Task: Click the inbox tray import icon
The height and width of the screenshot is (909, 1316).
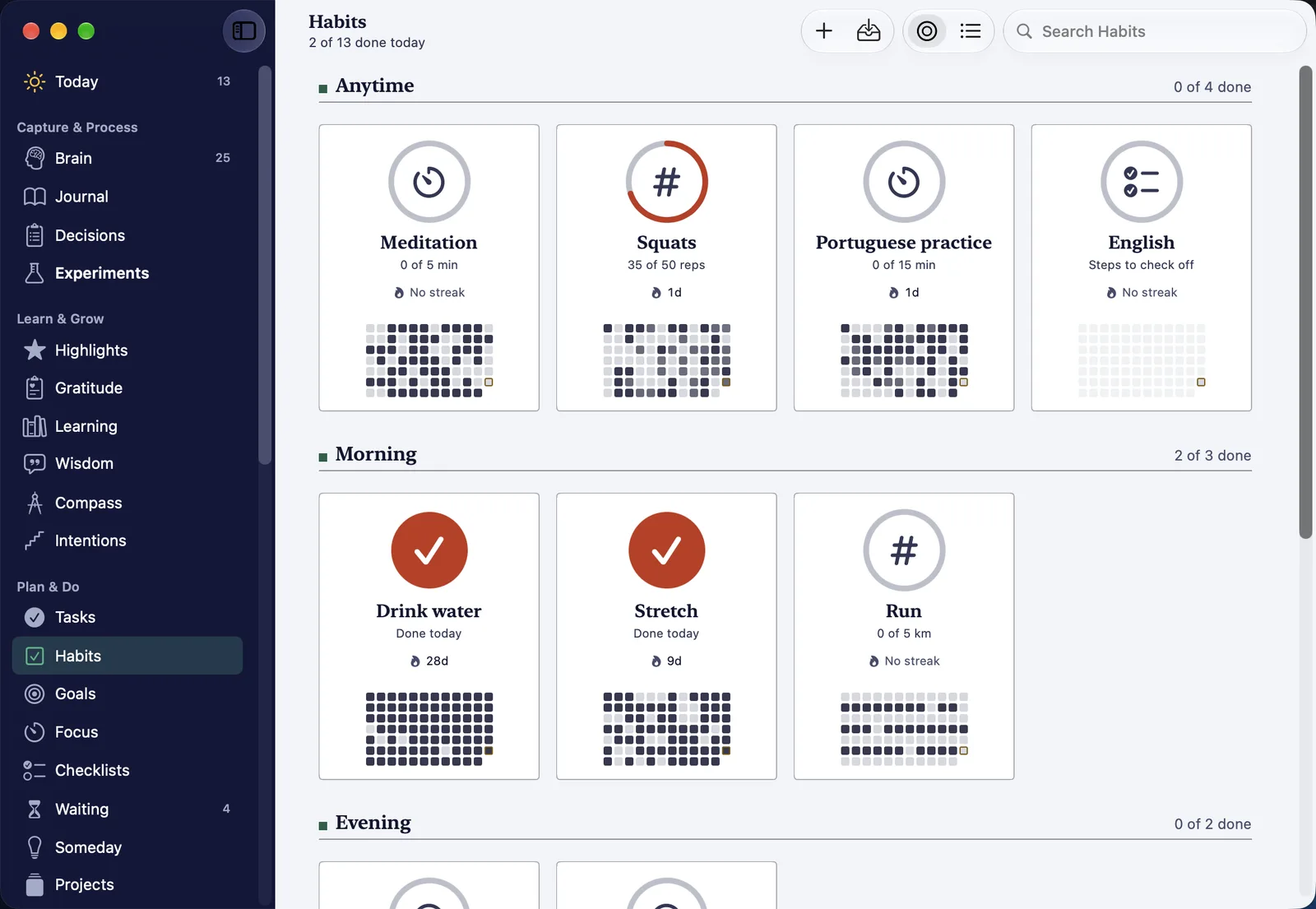Action: pos(869,31)
